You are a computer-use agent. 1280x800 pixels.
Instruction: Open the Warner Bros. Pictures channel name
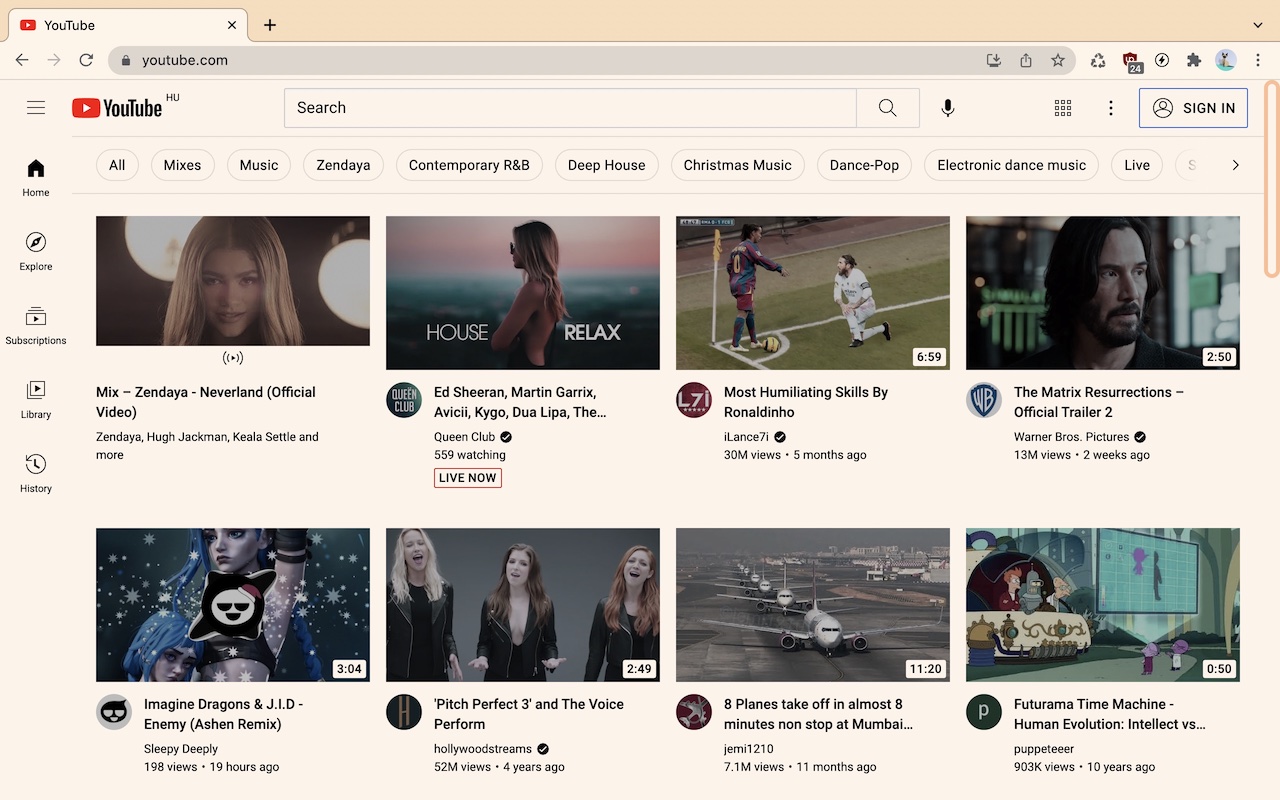(x=1071, y=437)
